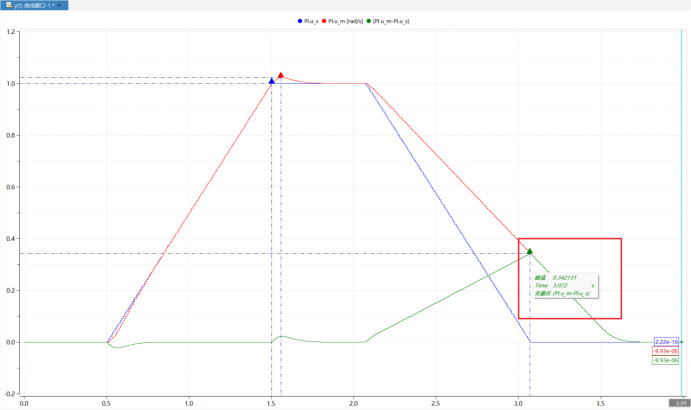Select the Pl.u_m [rad/s] legend label
This screenshot has height=410, width=691.
point(346,21)
